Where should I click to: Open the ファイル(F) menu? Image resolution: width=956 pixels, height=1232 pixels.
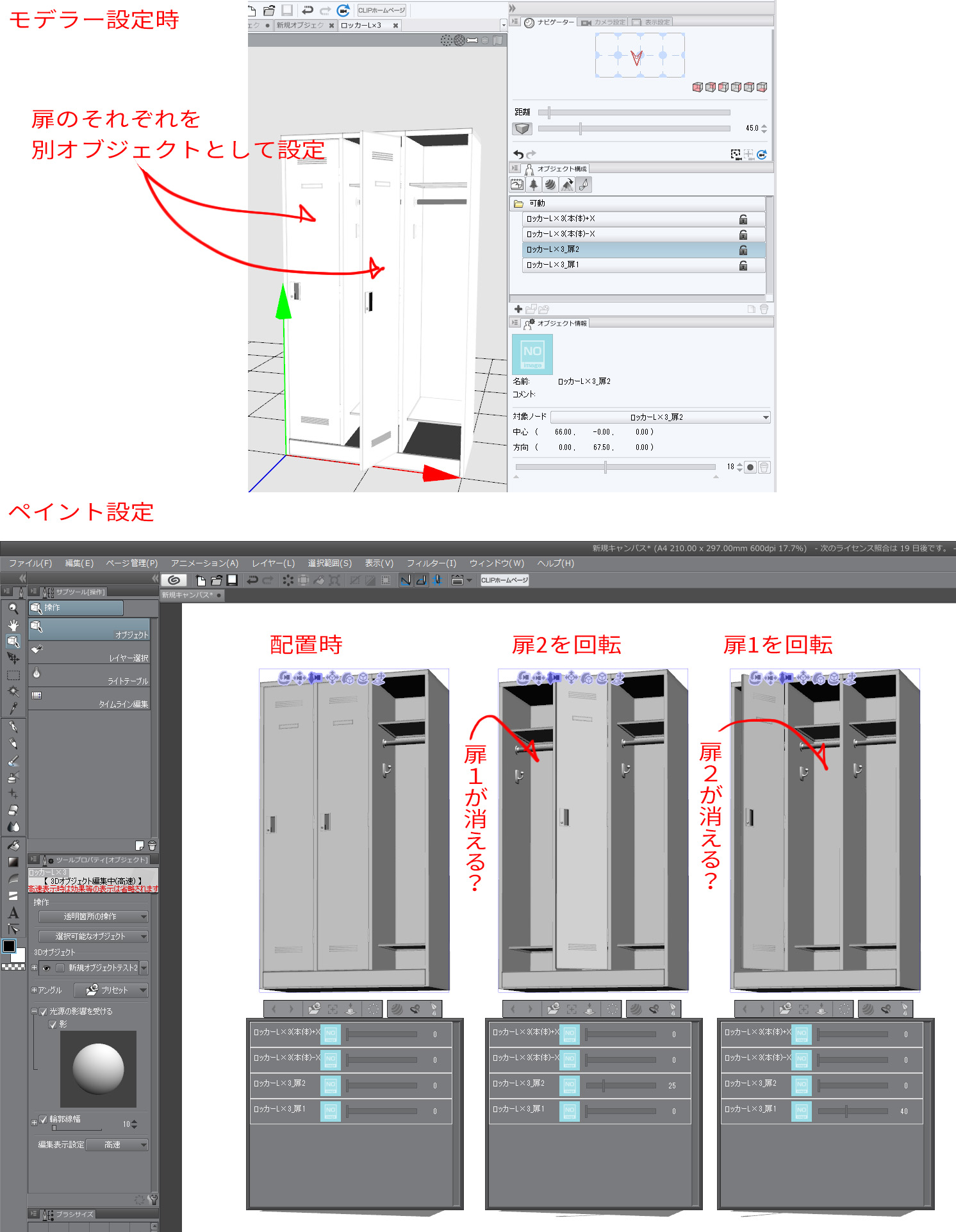pos(30,563)
